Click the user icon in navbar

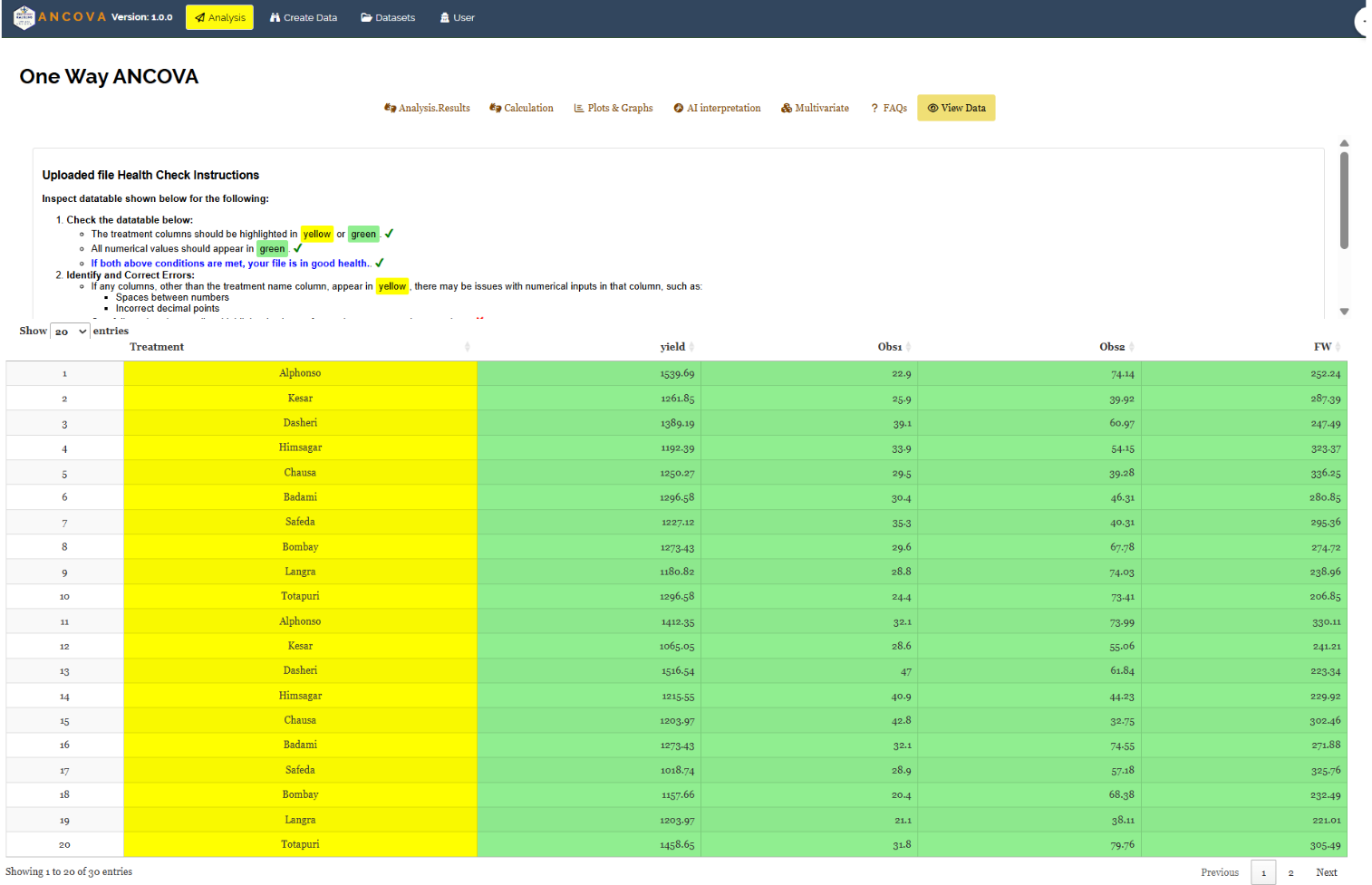pyautogui.click(x=445, y=17)
